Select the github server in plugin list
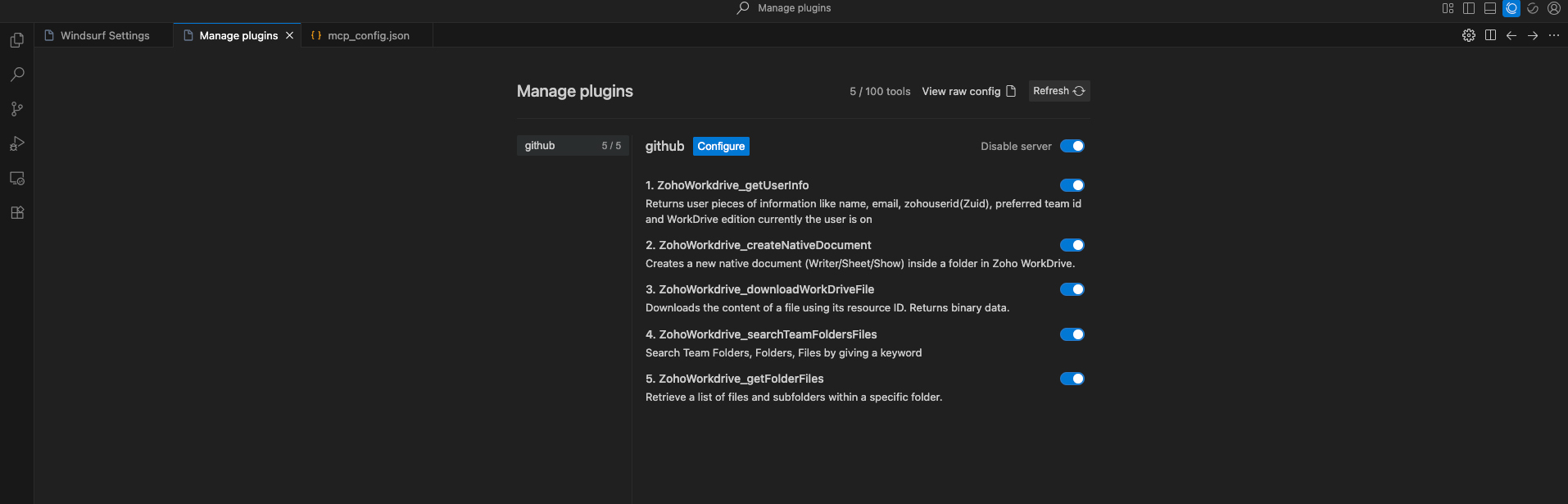1568x504 pixels. [572, 146]
